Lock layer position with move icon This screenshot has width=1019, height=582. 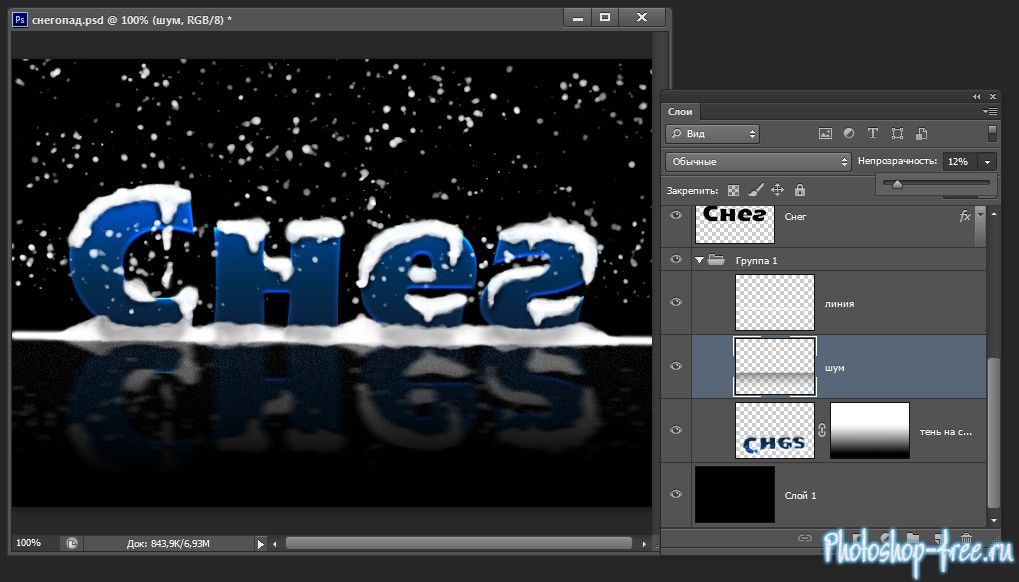point(777,190)
